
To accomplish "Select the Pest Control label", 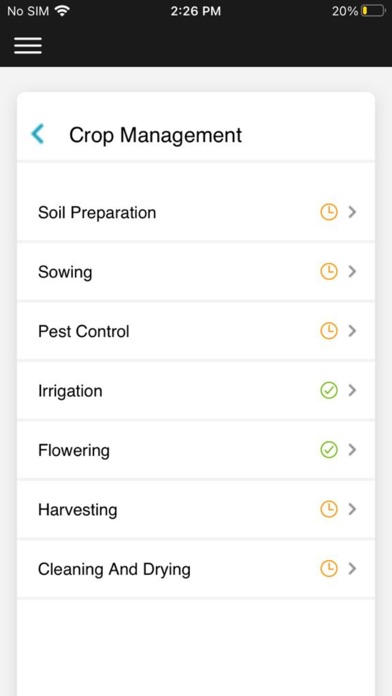I will point(83,331).
